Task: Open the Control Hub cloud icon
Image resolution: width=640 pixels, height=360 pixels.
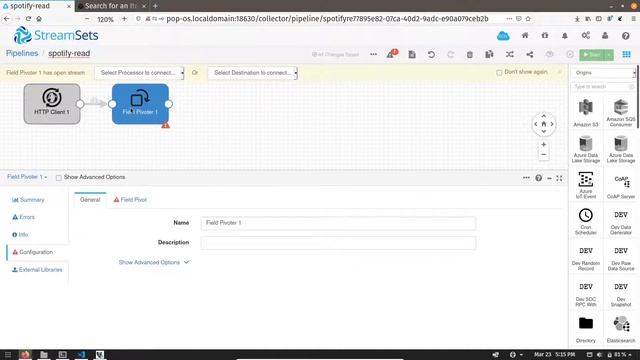Action: [x=503, y=36]
